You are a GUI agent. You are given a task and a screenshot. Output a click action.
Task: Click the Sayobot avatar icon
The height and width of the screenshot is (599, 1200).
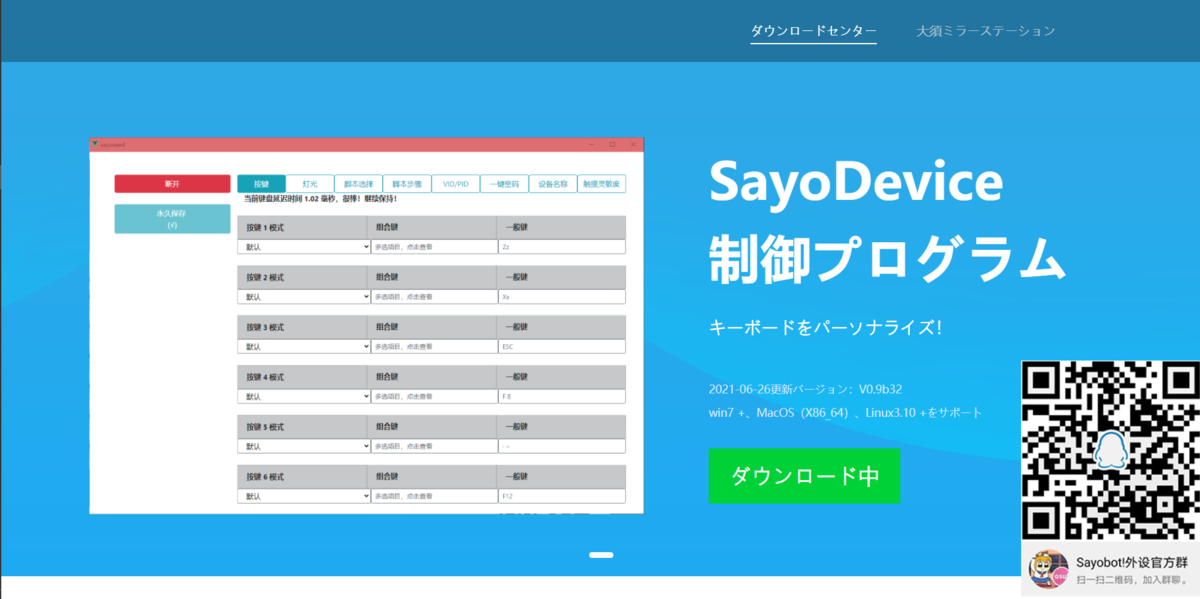point(1048,569)
